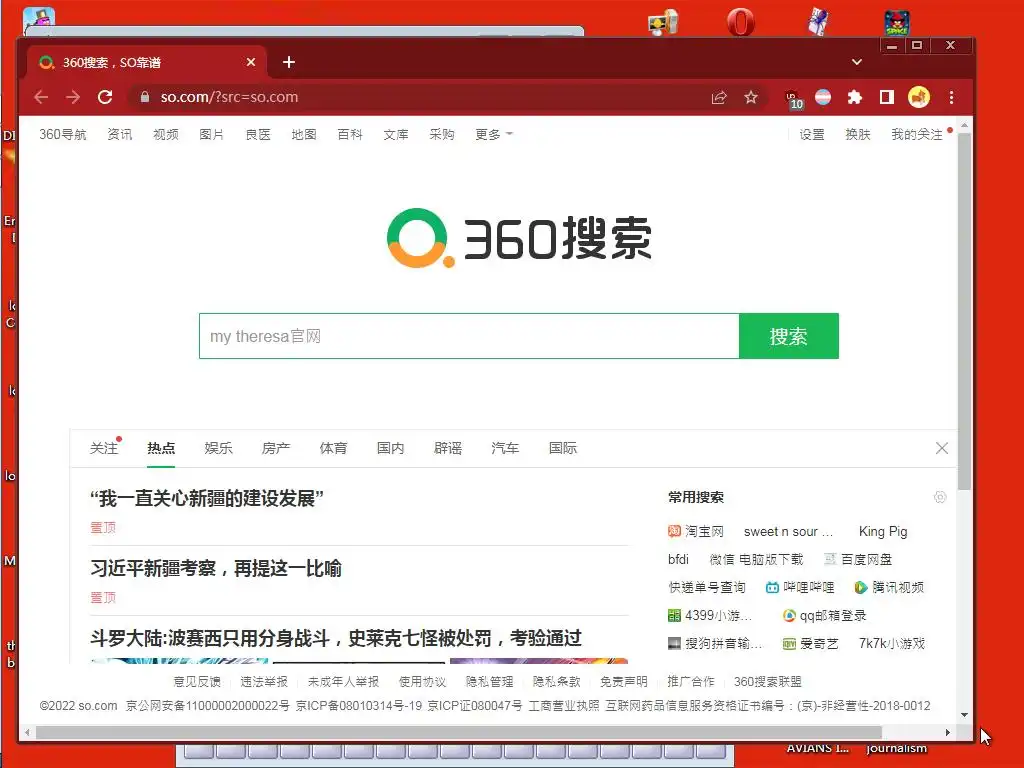Viewport: 1024px width, 768px height.
Task: Open the 百度网盘 shortcut
Action: [857, 560]
